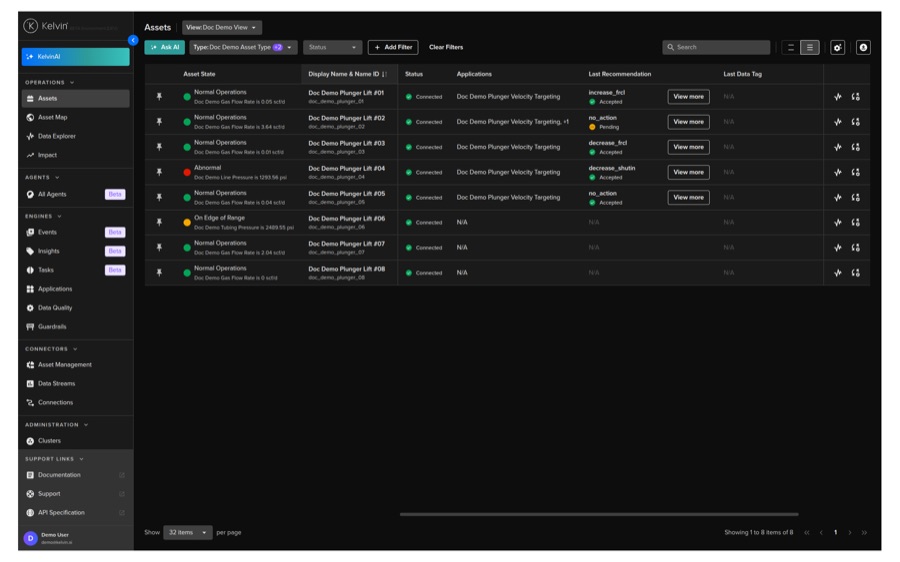Click the API Specification globe icon
Screen dimensions: 900x562
coord(30,513)
